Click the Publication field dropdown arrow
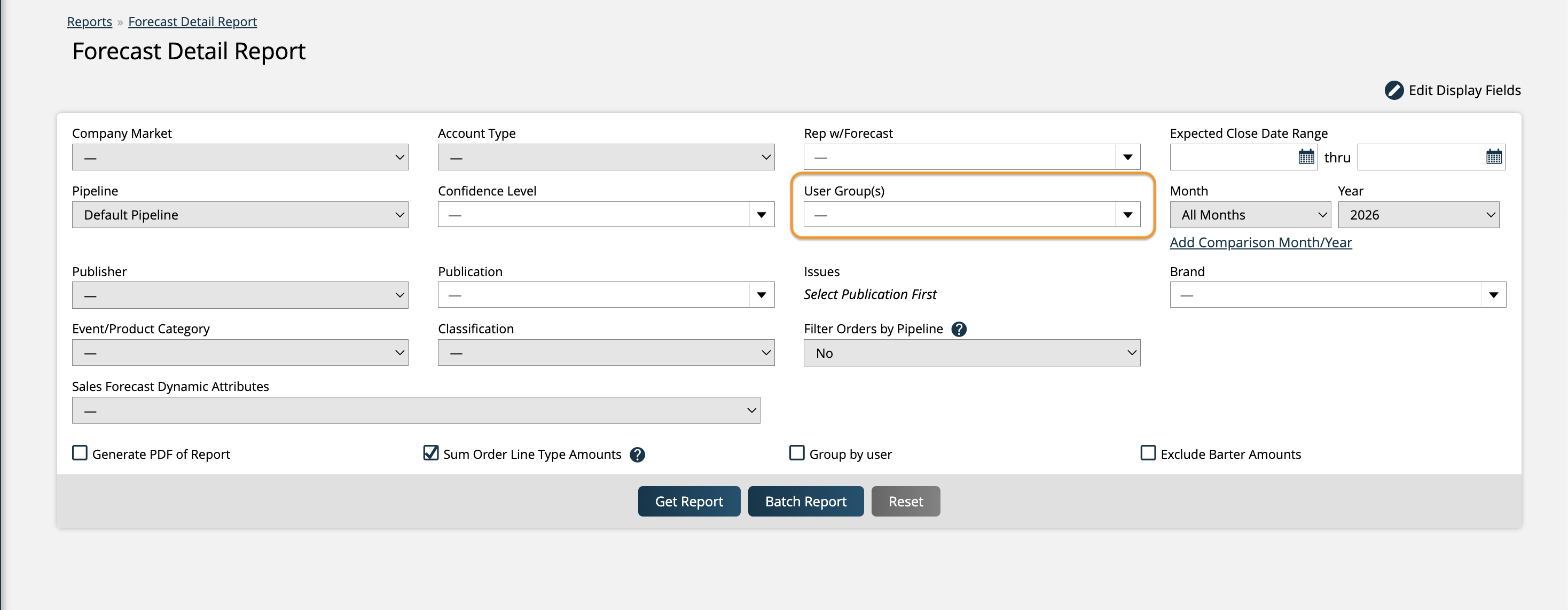The width and height of the screenshot is (1568, 610). (761, 295)
